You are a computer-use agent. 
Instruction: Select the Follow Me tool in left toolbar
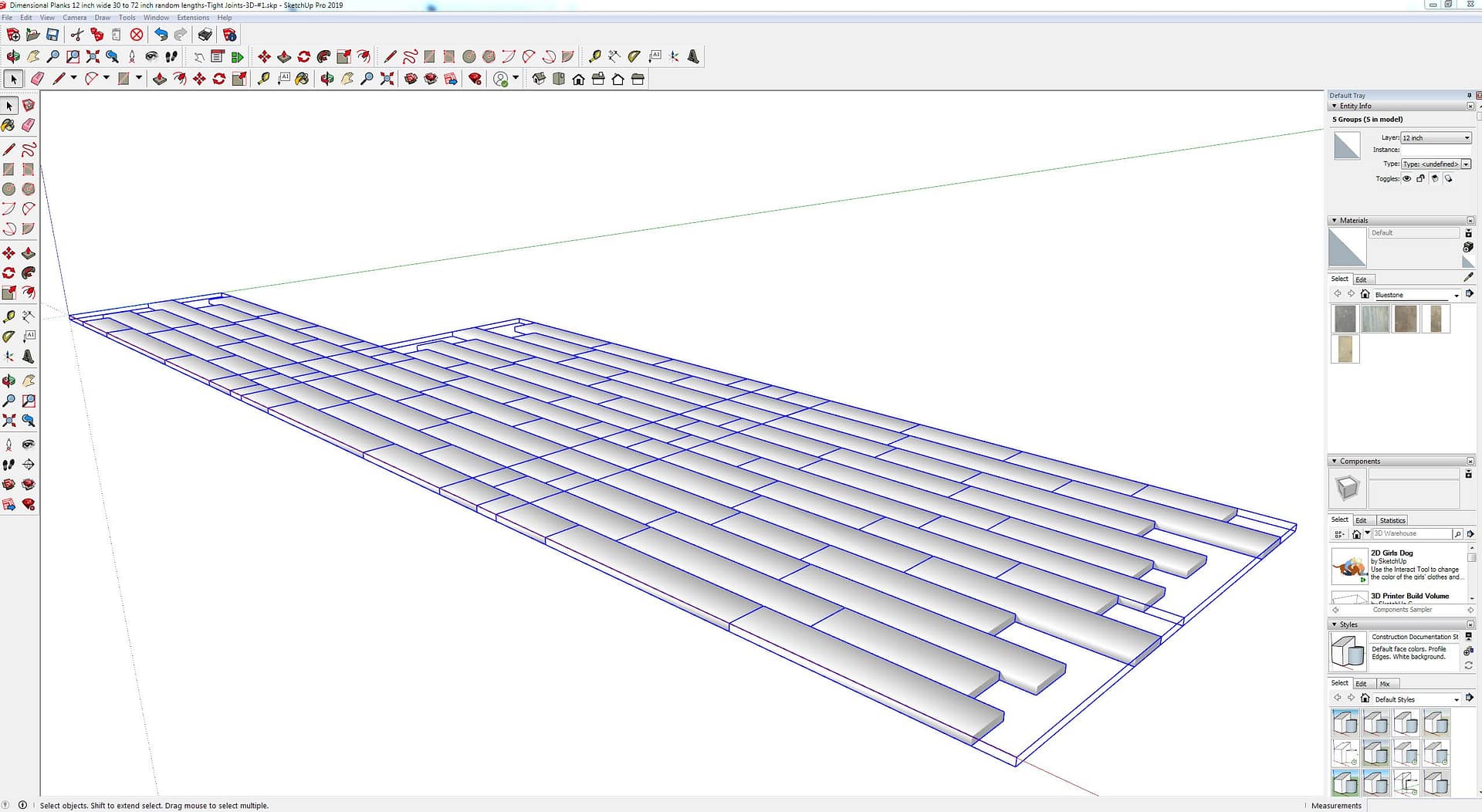(x=29, y=273)
